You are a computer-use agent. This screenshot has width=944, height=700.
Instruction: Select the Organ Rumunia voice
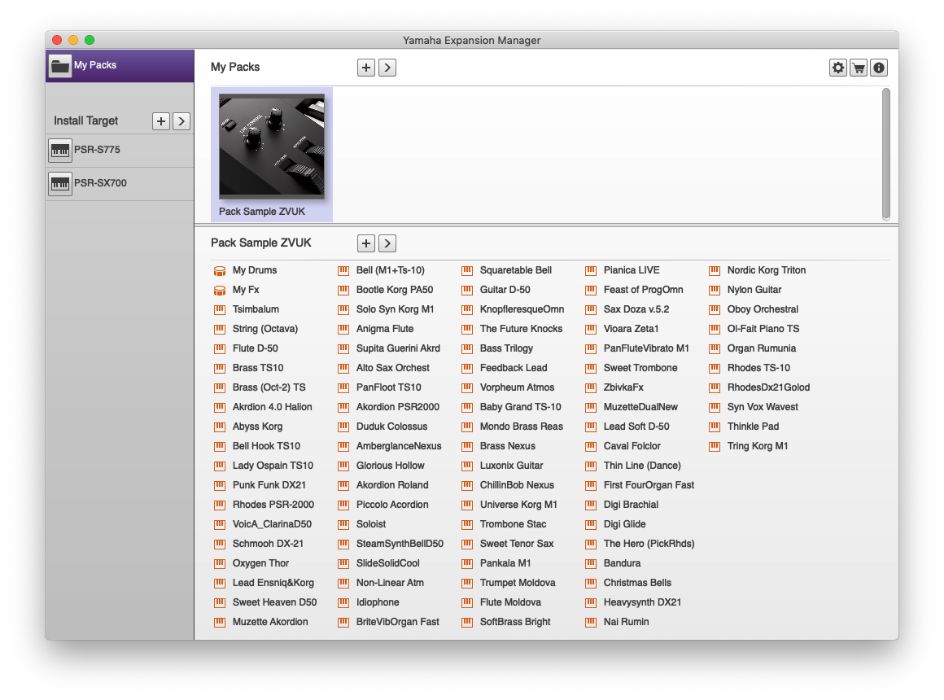(762, 348)
